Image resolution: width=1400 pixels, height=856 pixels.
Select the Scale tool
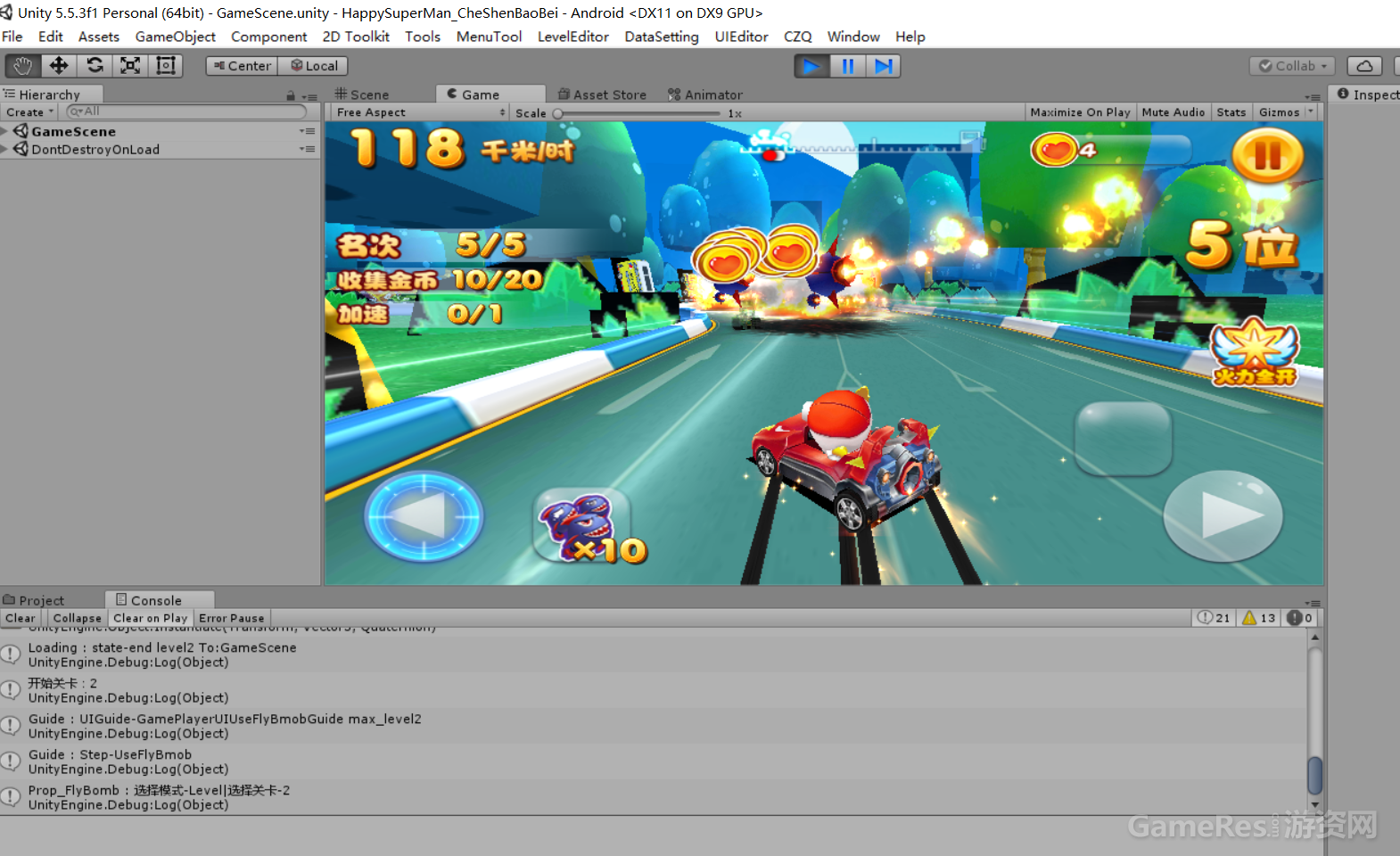coord(130,66)
